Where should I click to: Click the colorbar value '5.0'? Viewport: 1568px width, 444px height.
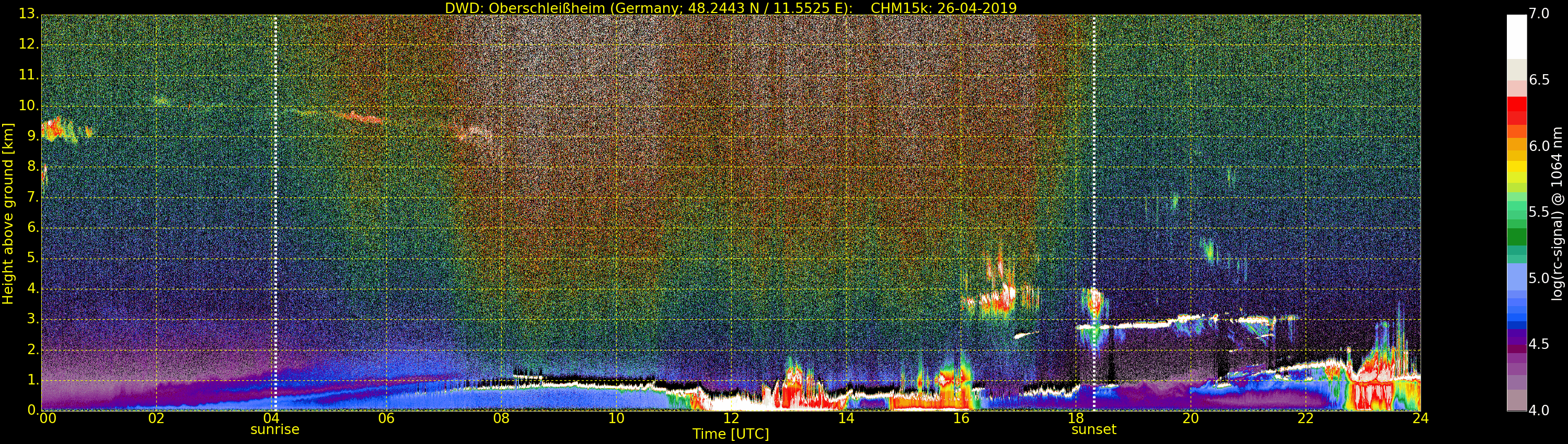pyautogui.click(x=1539, y=278)
